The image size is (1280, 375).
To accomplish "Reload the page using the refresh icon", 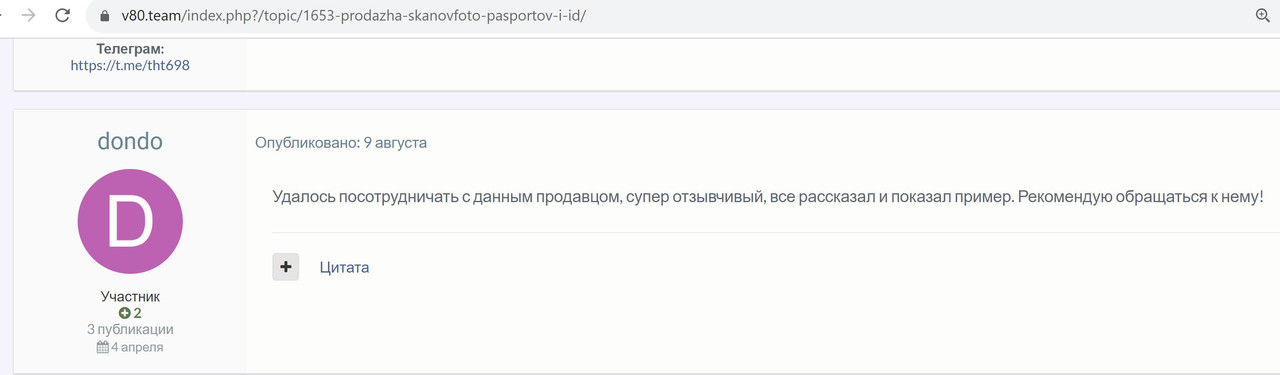I will click(63, 15).
